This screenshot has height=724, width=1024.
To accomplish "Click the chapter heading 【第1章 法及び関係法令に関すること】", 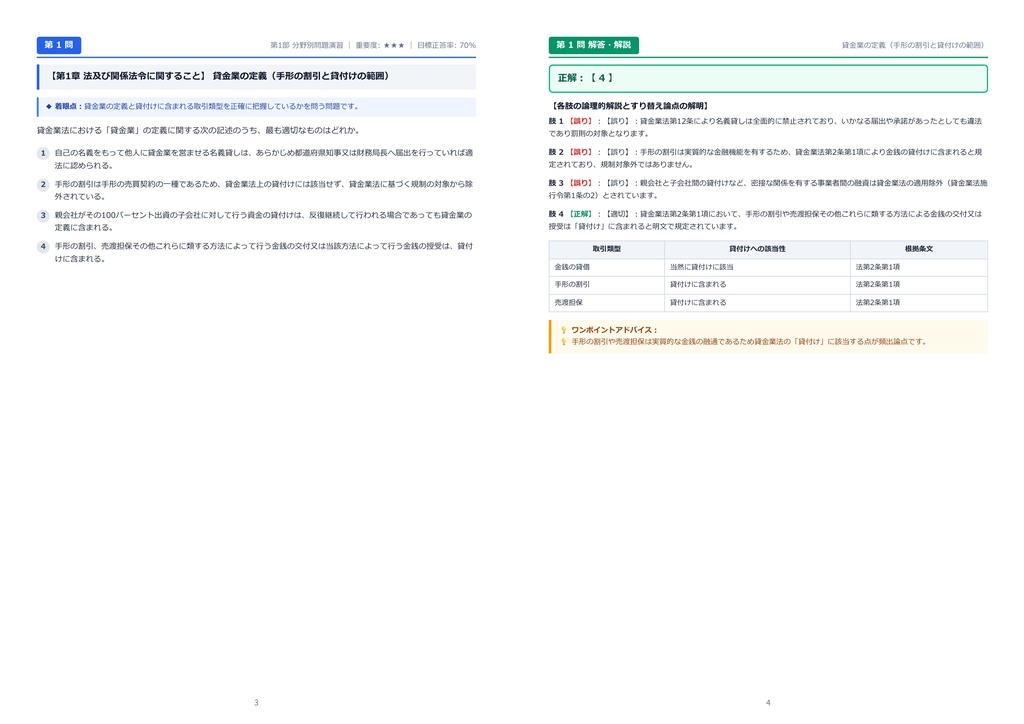I will coord(127,76).
